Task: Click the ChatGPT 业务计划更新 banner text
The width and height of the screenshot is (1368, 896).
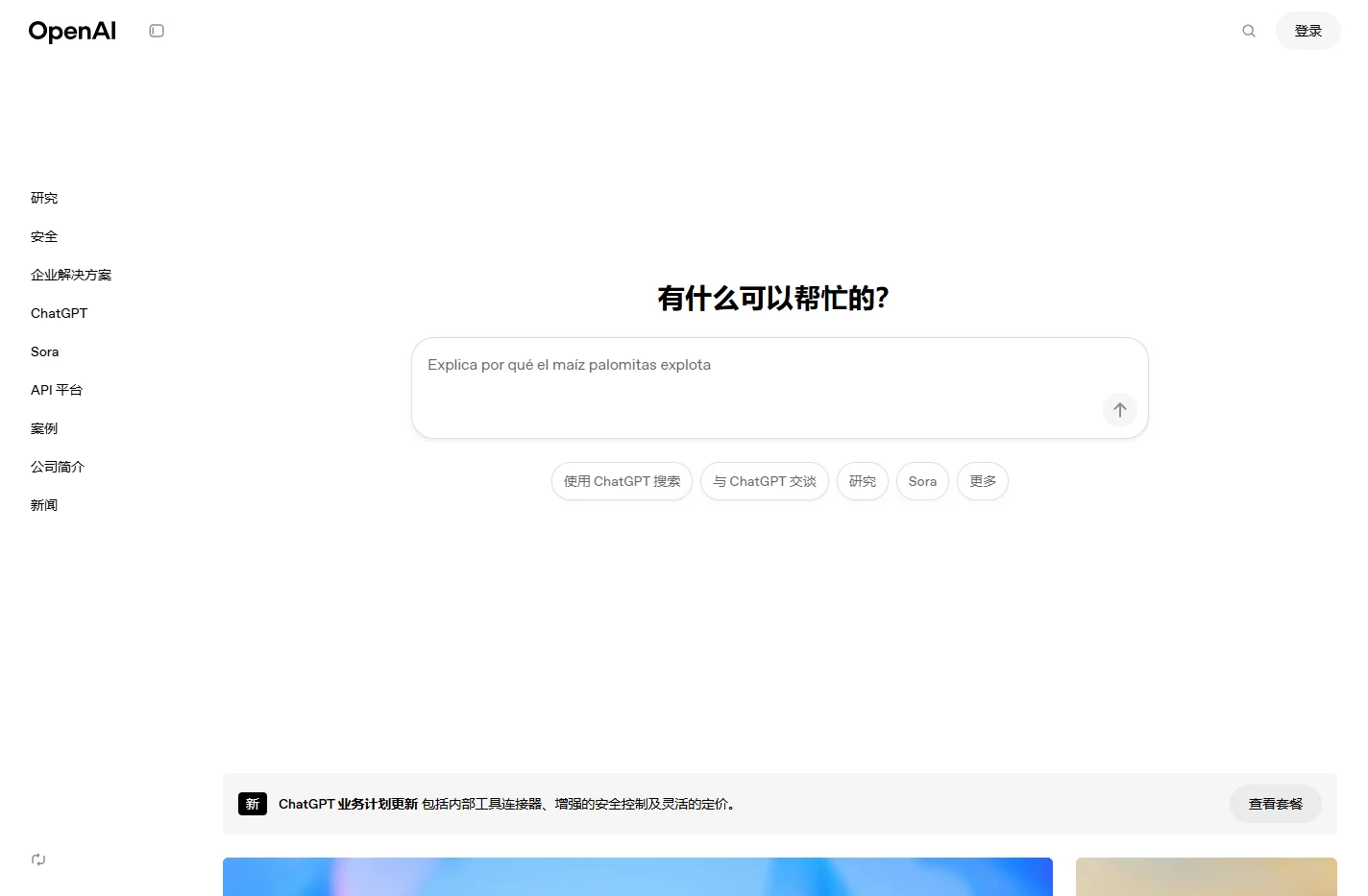Action: (348, 804)
